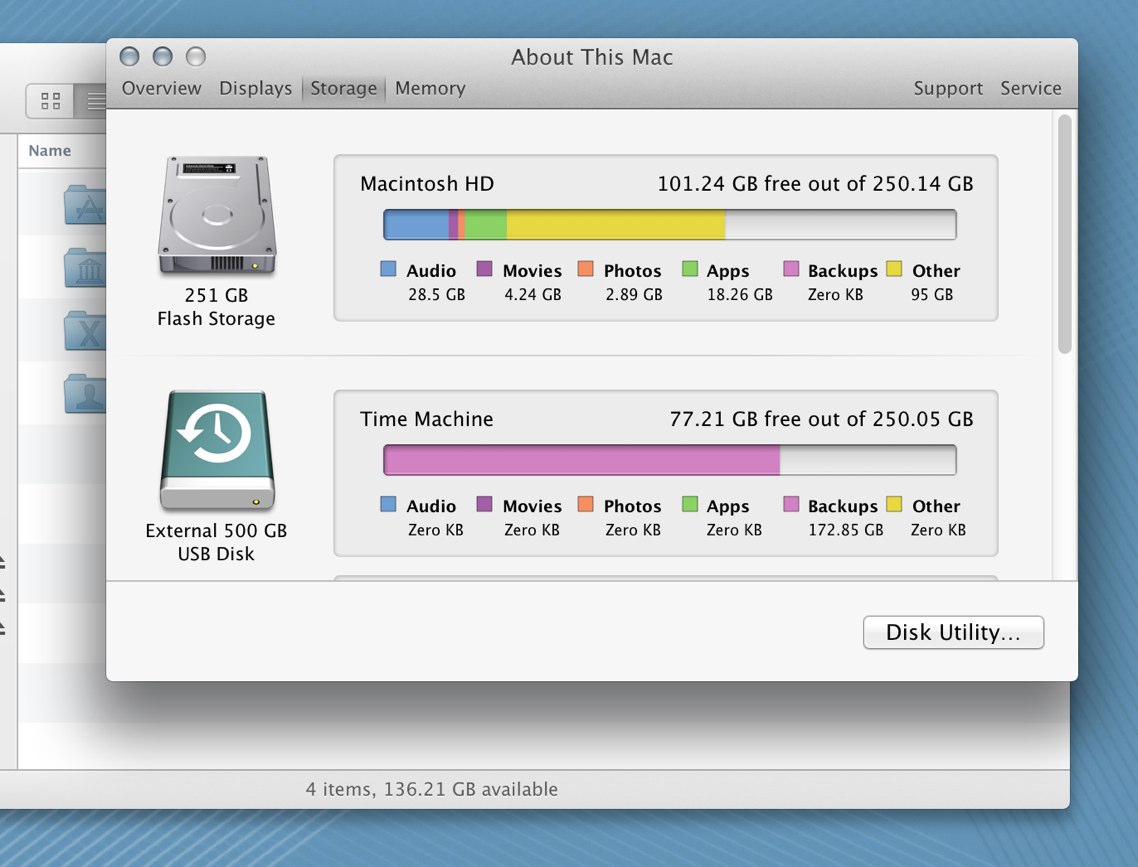Viewport: 1138px width, 867px height.
Task: Click the 'External 500 GB USB Disk' label
Action: [216, 542]
